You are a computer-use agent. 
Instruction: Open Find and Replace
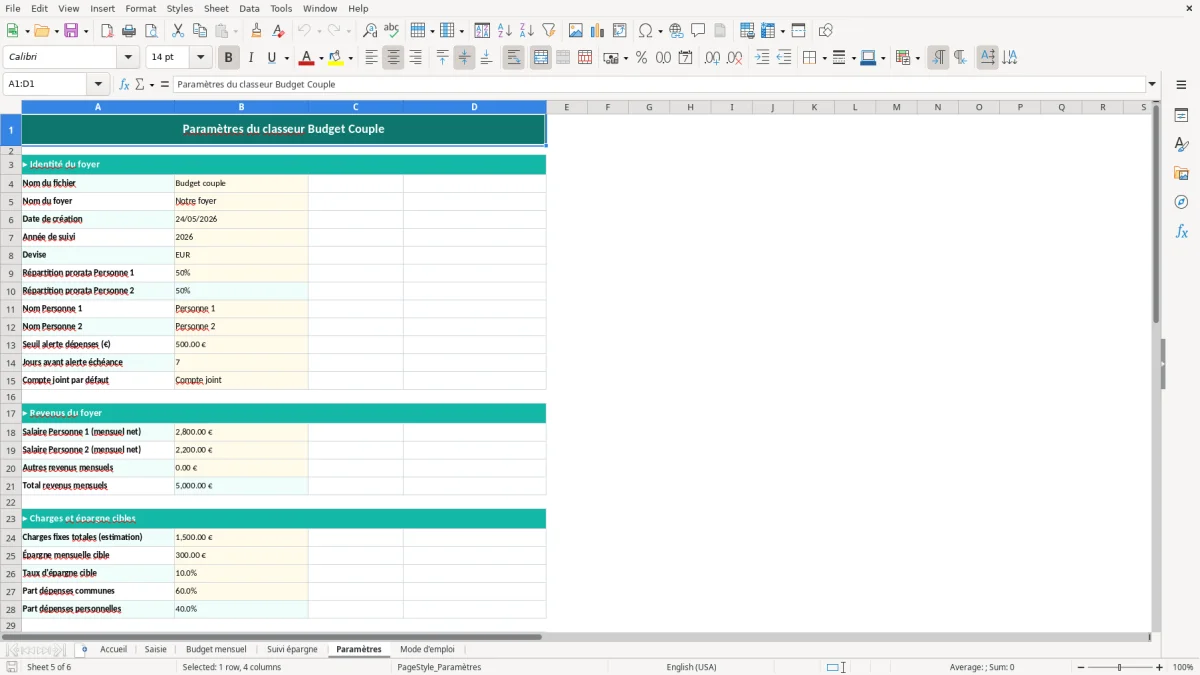[x=370, y=31]
